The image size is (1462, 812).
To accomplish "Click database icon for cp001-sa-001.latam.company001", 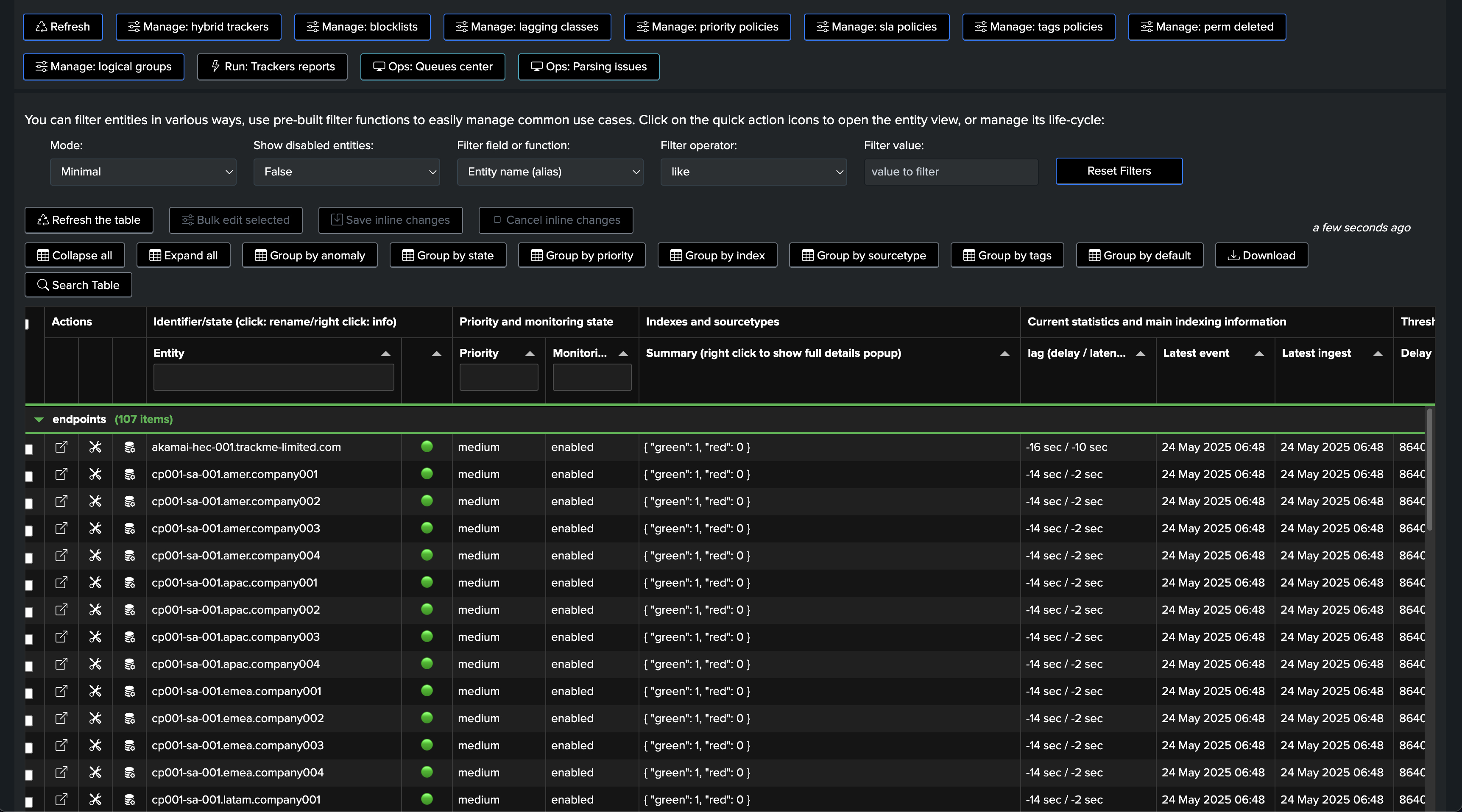I will click(x=129, y=800).
